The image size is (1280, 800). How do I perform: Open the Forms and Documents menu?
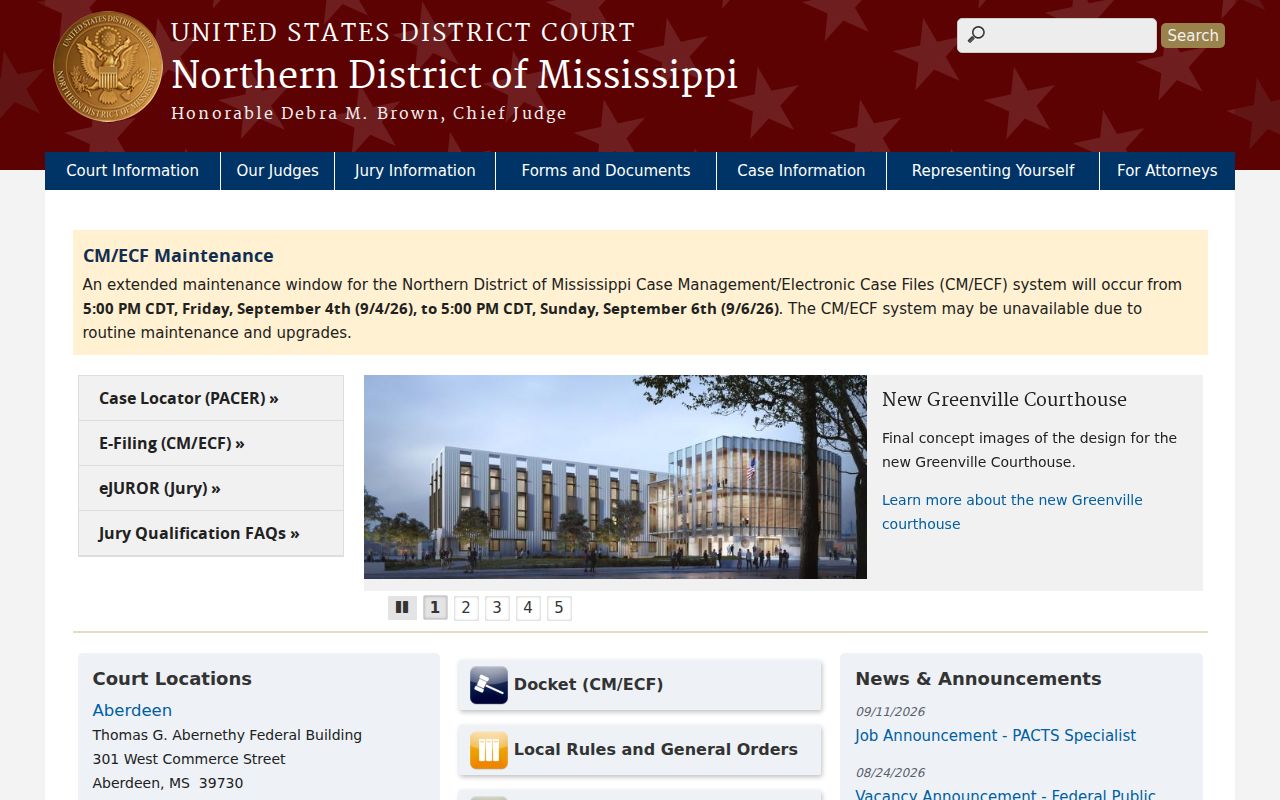coord(606,171)
